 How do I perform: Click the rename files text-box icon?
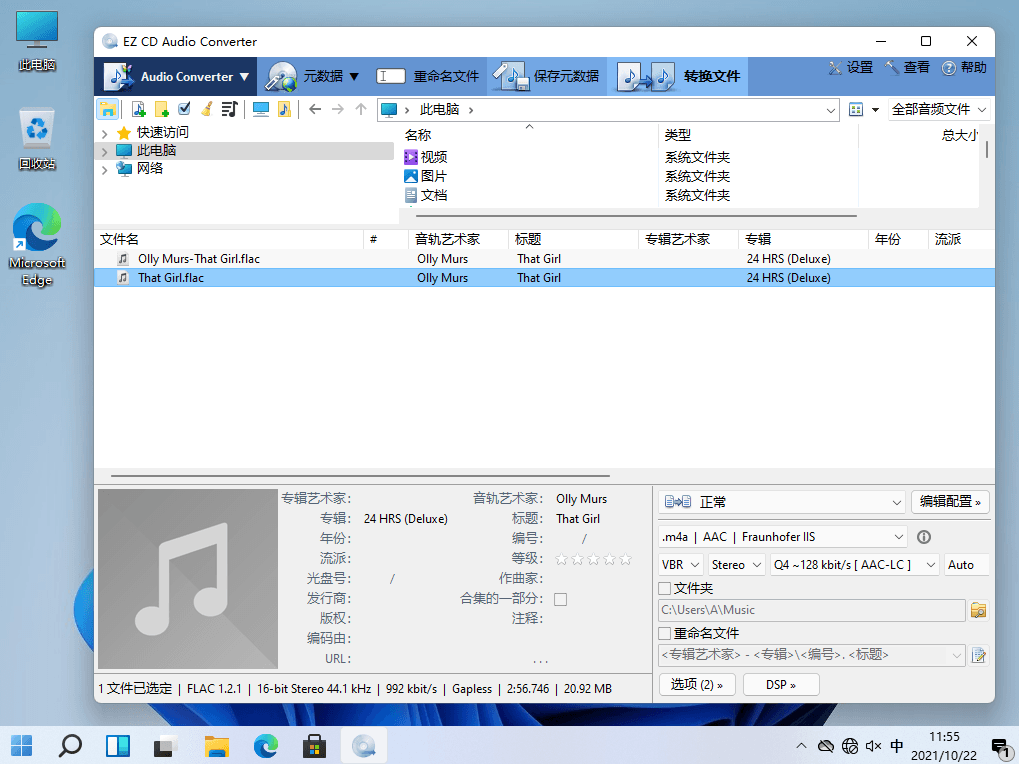(x=391, y=77)
